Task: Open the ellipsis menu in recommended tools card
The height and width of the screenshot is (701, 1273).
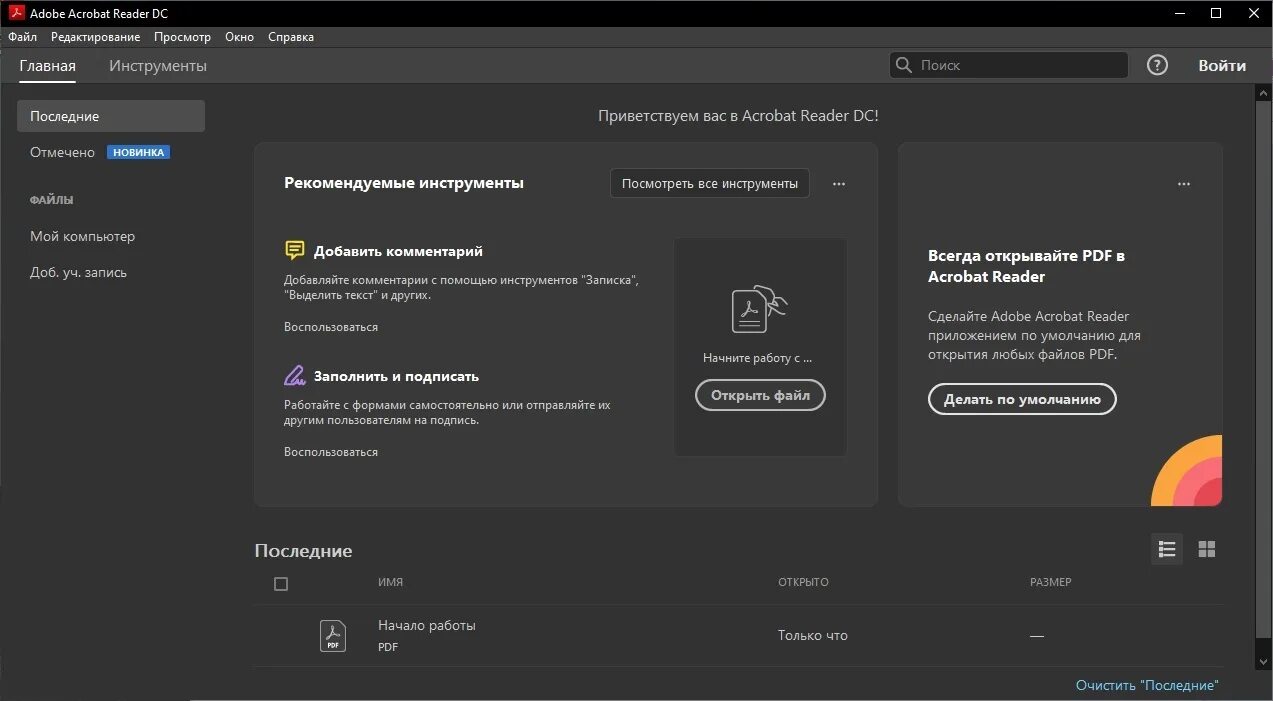Action: coord(839,184)
